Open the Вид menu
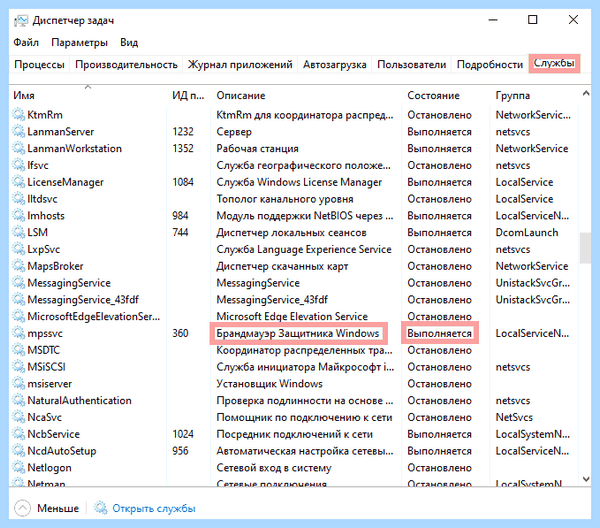Viewport: 600px width, 528px height. (129, 42)
